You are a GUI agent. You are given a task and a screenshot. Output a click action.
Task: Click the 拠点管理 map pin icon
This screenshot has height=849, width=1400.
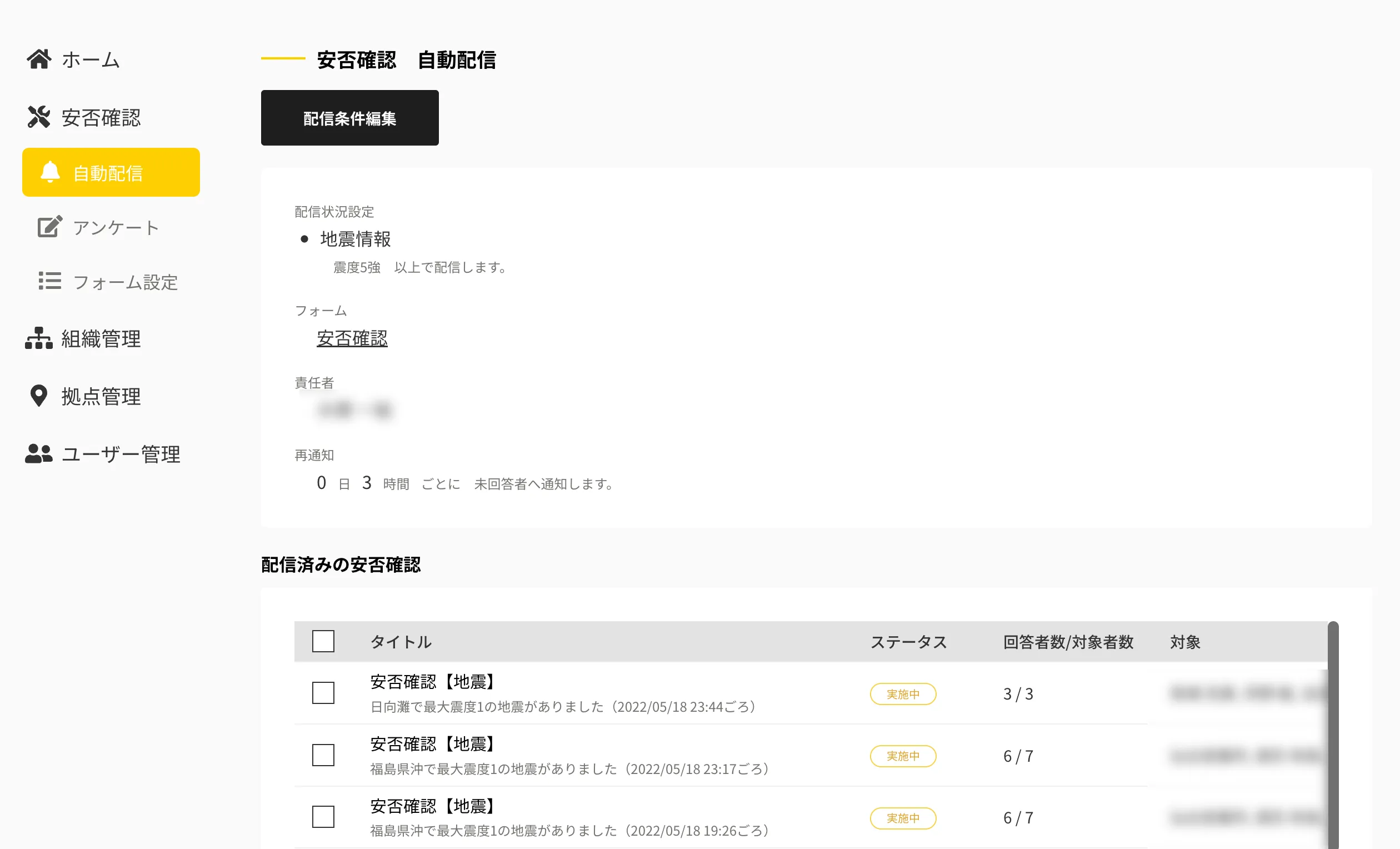[x=39, y=396]
